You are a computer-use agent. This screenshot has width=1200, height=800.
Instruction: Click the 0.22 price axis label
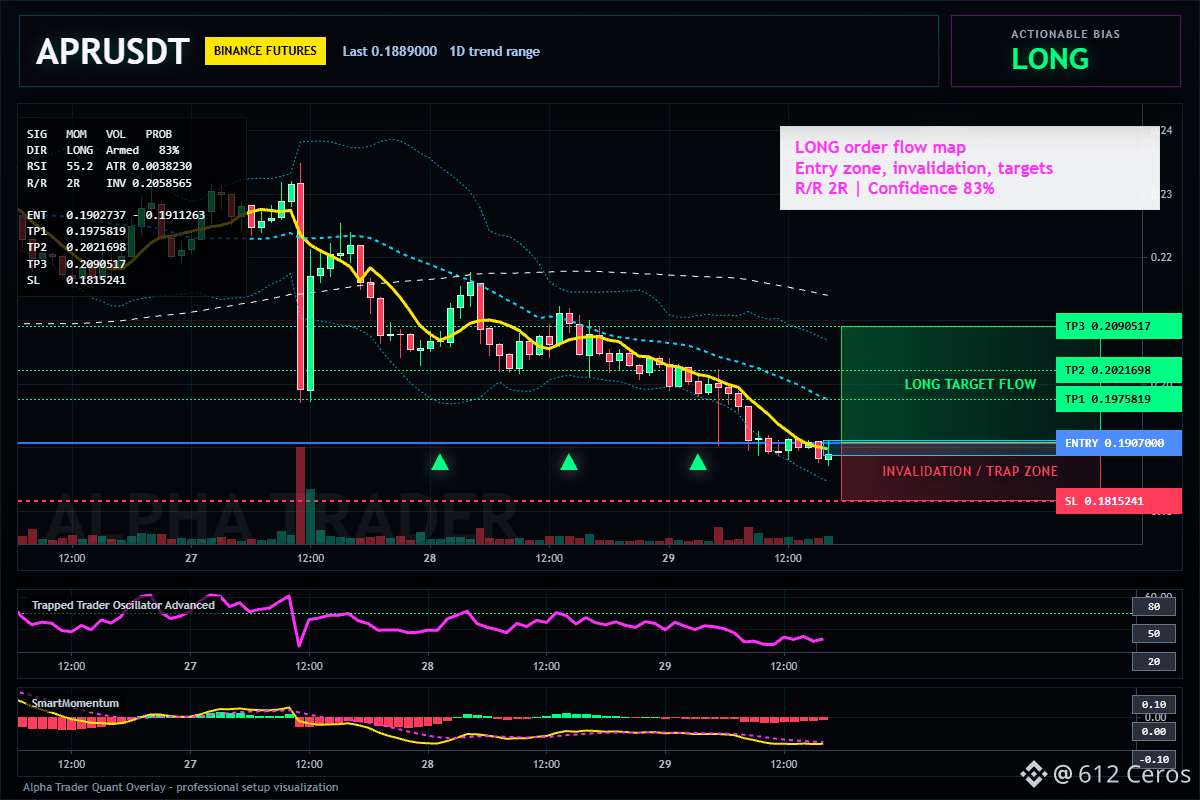pyautogui.click(x=1160, y=257)
